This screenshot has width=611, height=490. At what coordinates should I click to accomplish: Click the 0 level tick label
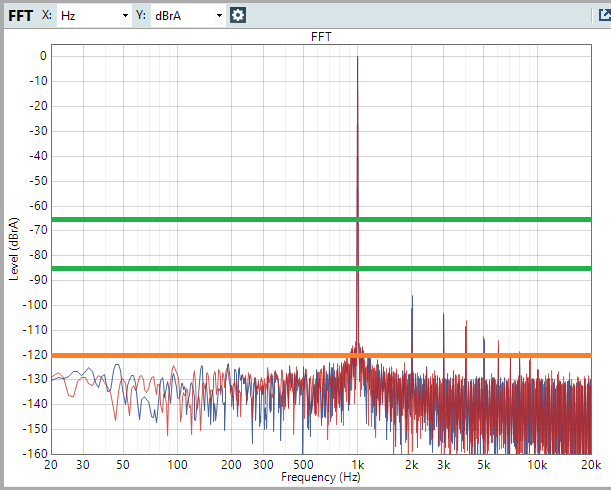[43, 56]
